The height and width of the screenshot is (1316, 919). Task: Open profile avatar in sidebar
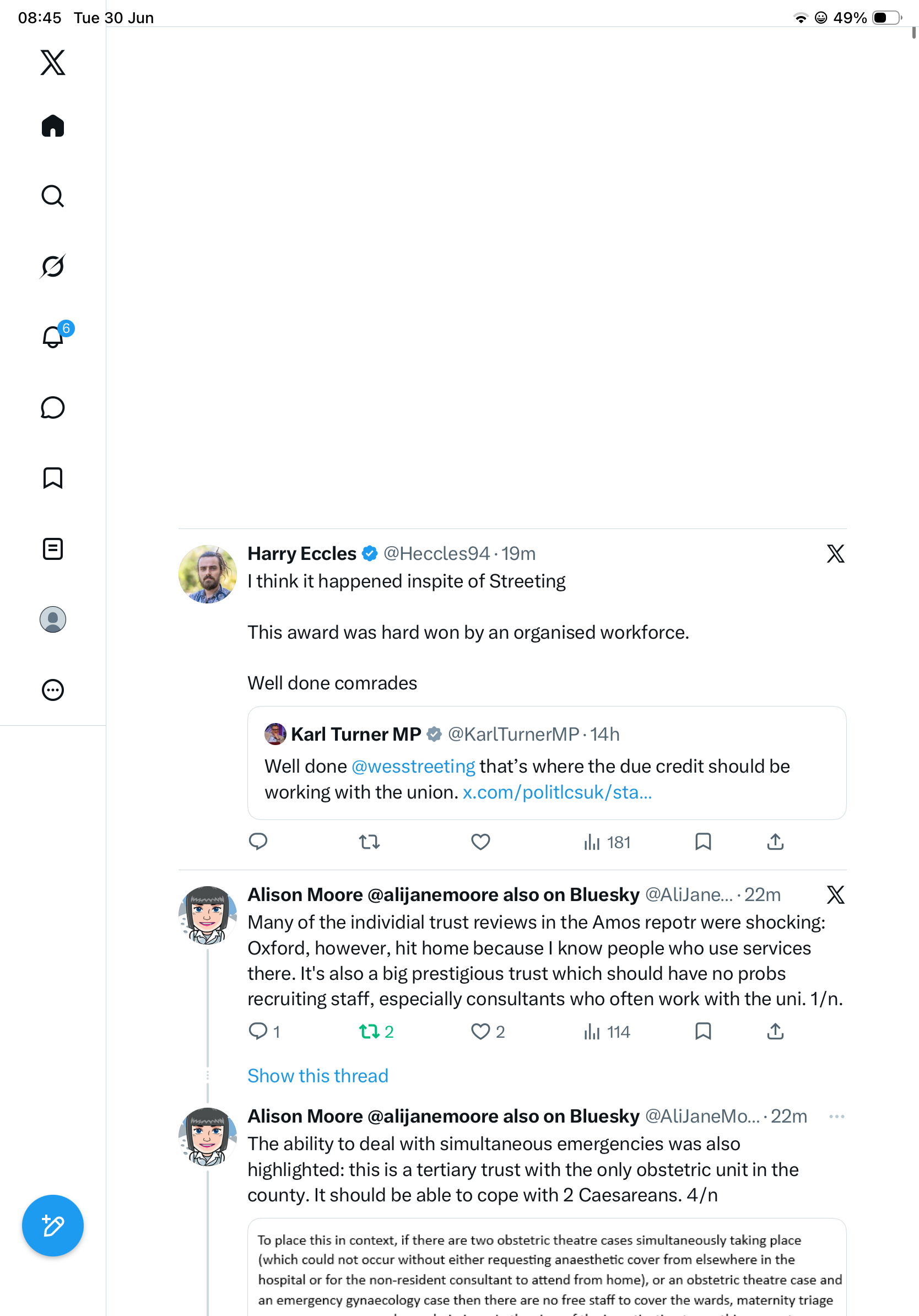(x=53, y=619)
